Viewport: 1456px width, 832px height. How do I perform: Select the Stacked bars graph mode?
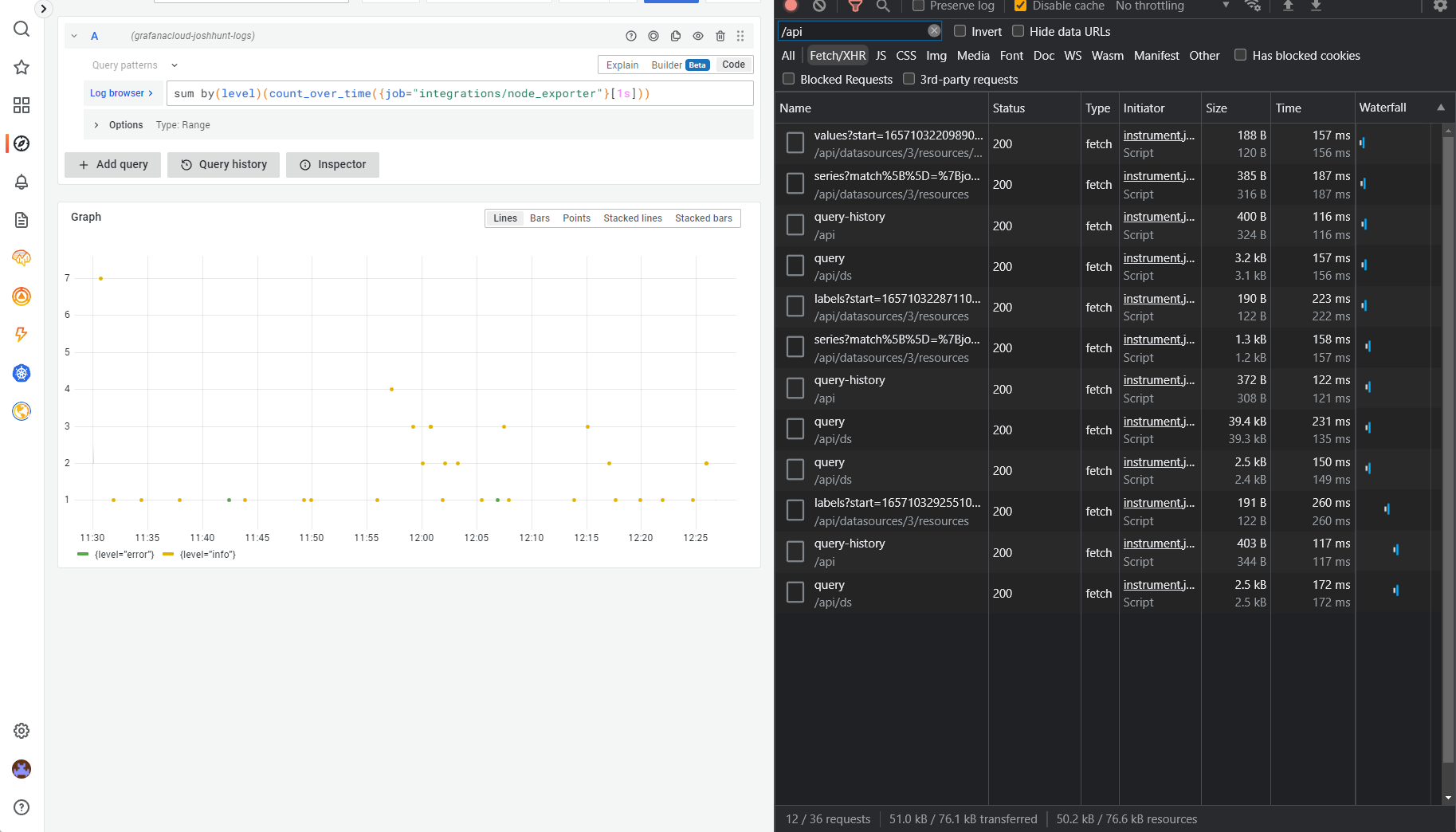pyautogui.click(x=703, y=218)
